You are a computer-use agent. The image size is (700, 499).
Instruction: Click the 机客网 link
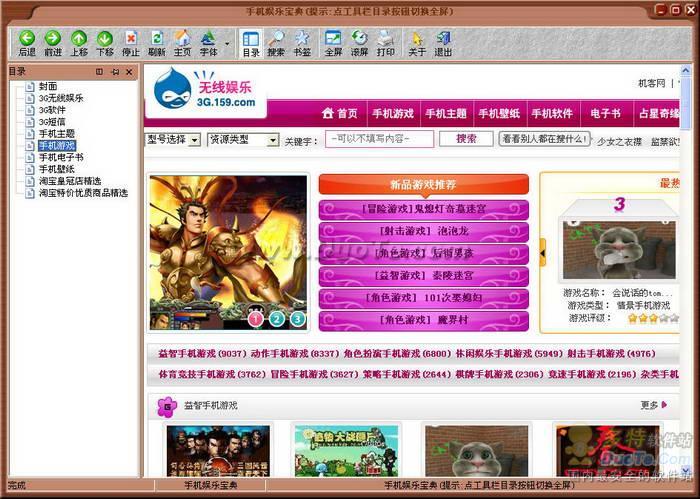coord(651,83)
